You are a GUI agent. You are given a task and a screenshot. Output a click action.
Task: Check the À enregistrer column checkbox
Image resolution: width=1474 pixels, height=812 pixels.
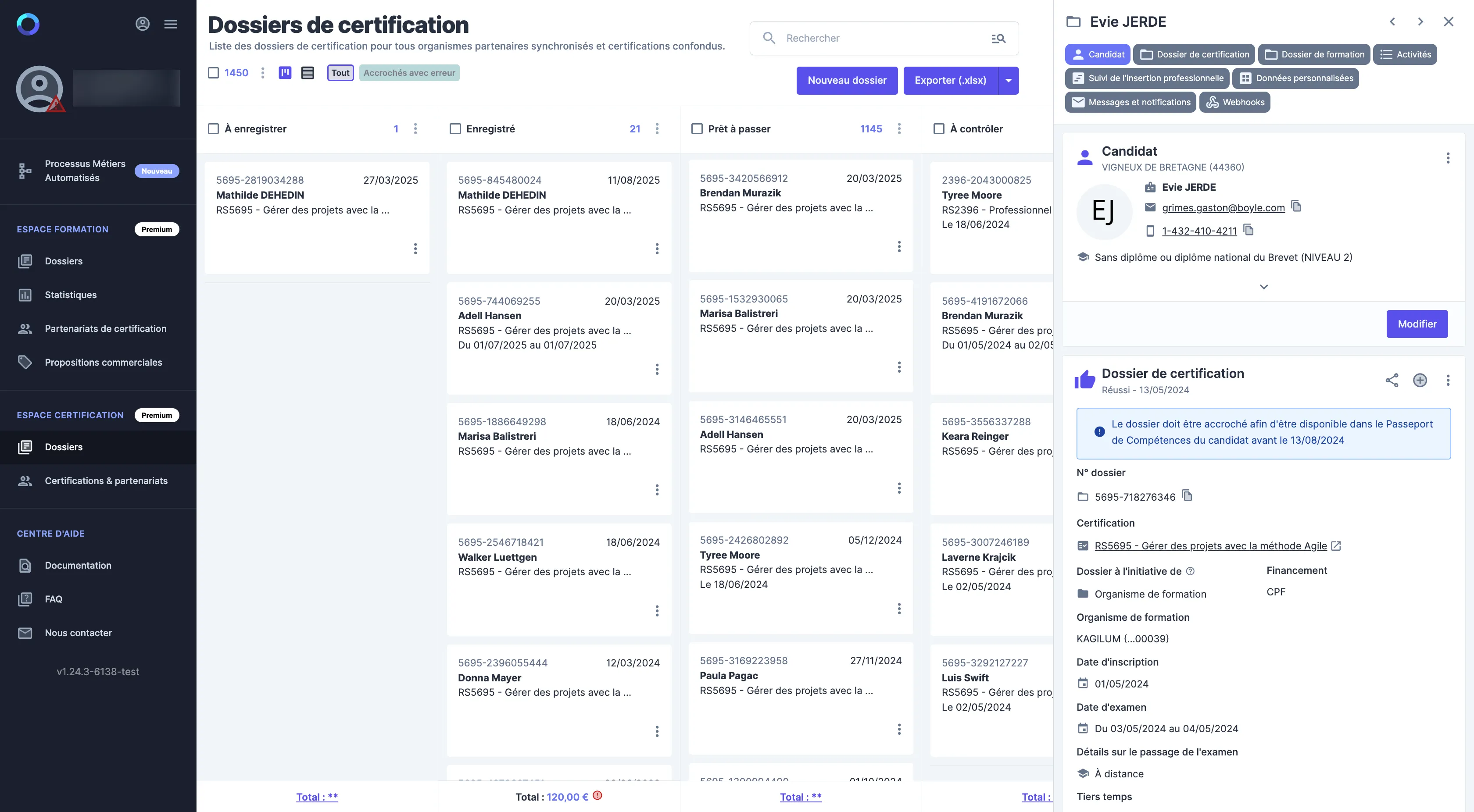[x=214, y=128]
